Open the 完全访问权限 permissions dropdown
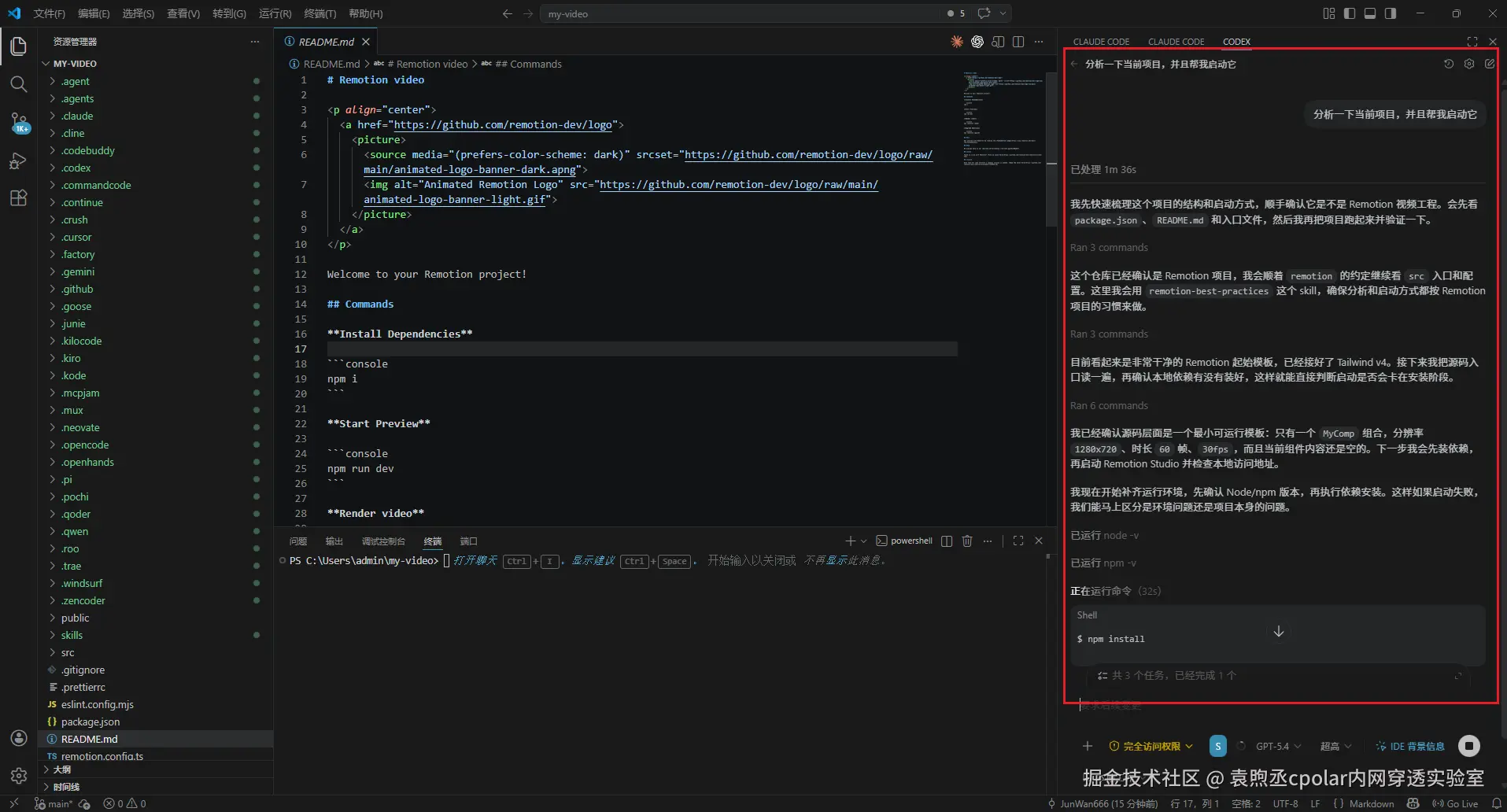Image resolution: width=1507 pixels, height=812 pixels. (1151, 746)
